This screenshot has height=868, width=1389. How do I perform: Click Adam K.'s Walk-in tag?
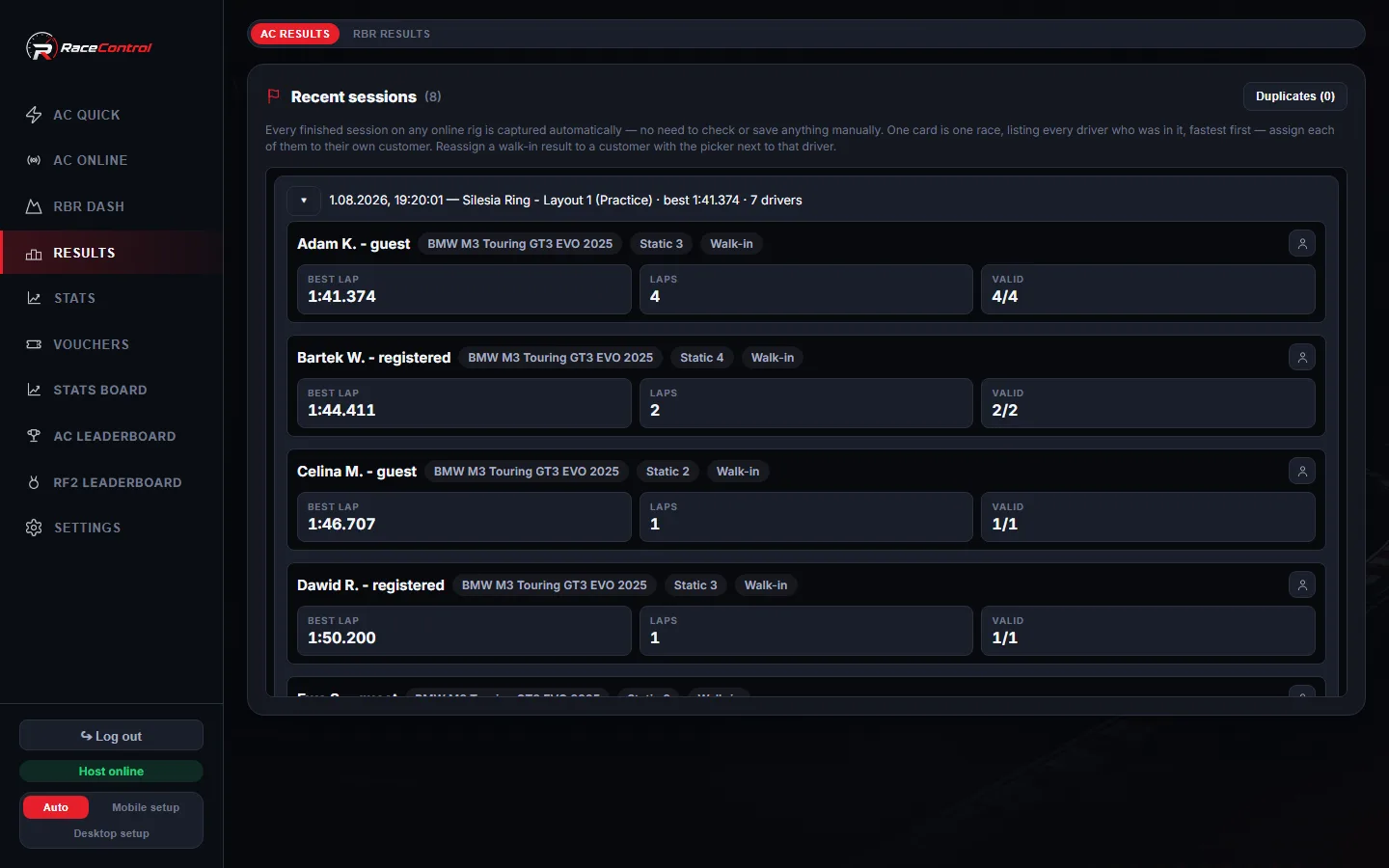[x=731, y=244]
